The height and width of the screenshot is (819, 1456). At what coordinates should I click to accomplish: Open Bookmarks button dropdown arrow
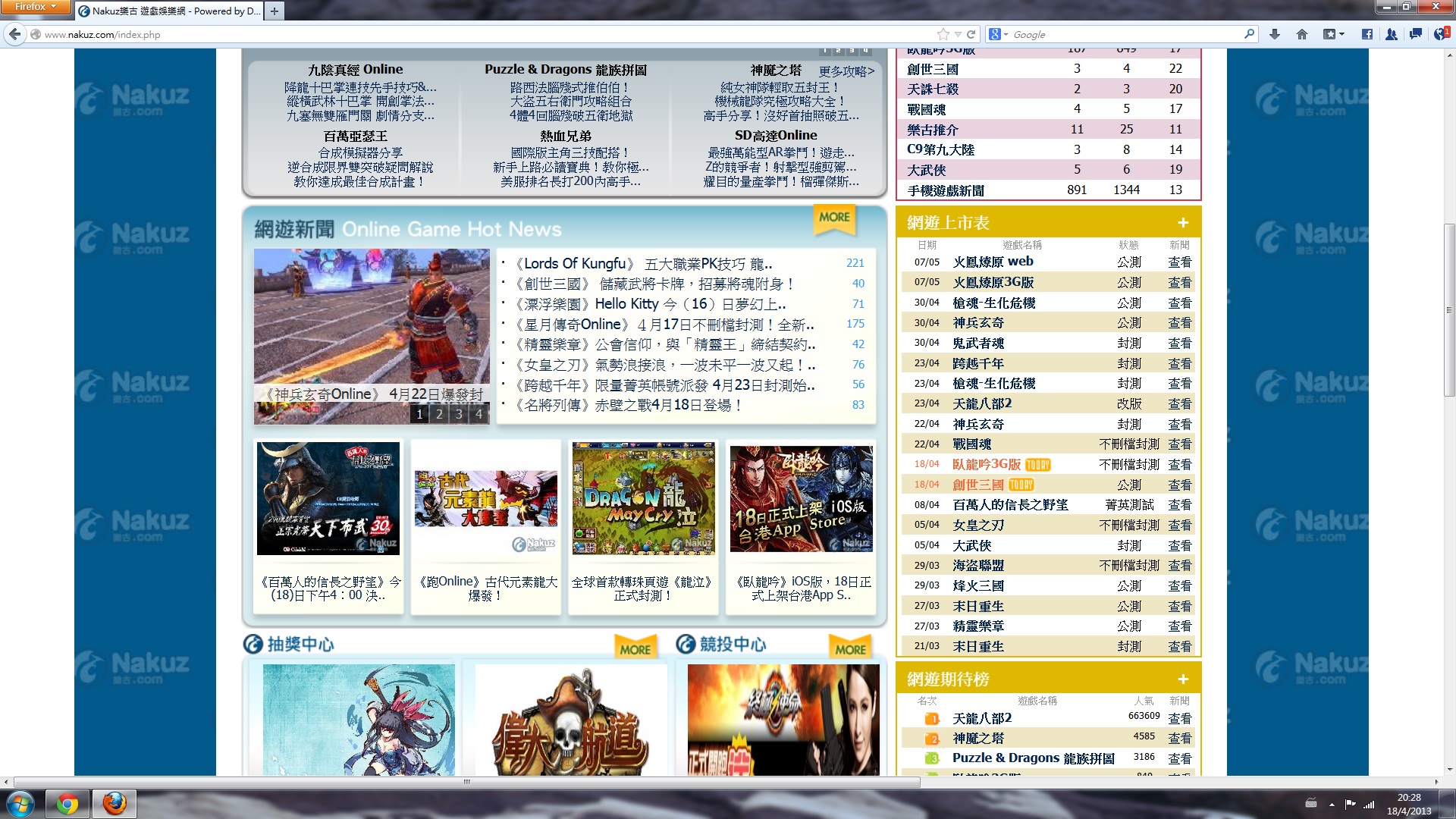point(1341,34)
